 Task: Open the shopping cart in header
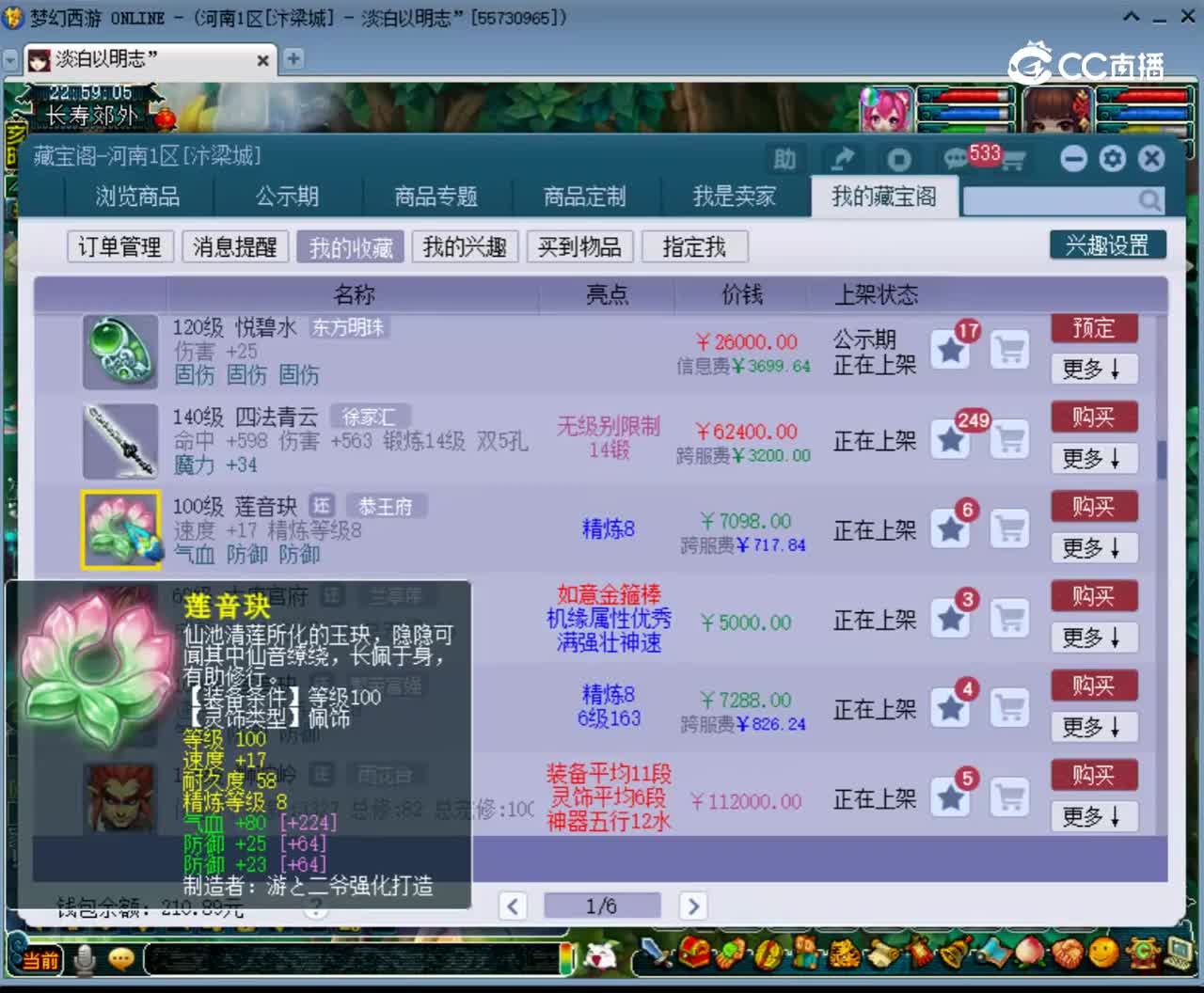1012,161
